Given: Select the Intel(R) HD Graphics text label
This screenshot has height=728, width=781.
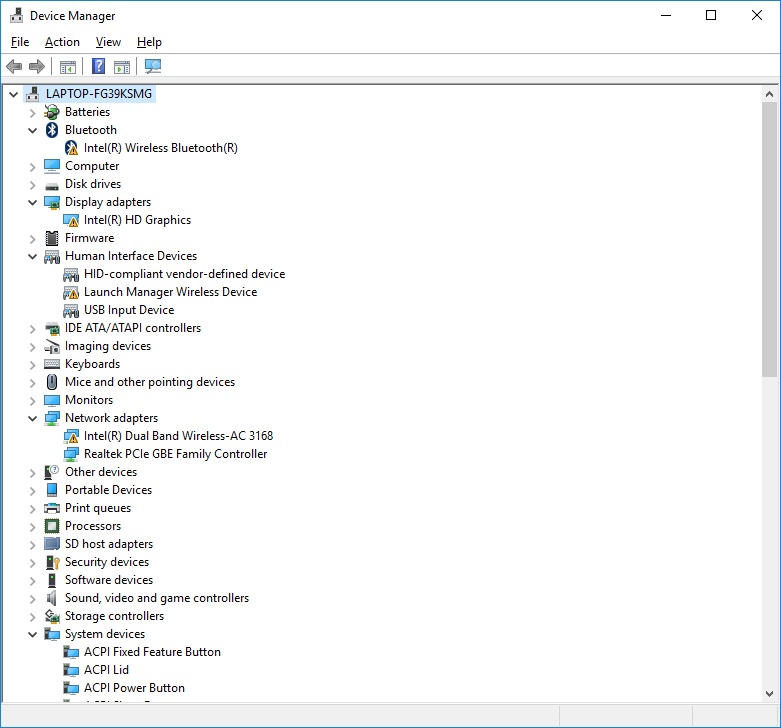Looking at the screenshot, I should 137,220.
